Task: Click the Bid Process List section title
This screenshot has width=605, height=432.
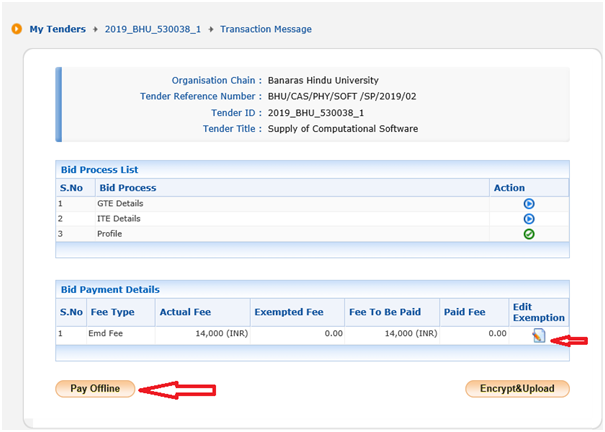Action: coord(100,170)
